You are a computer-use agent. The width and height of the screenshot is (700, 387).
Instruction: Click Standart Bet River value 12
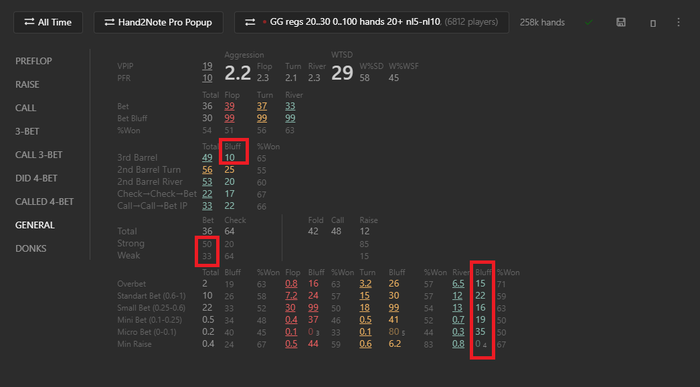(457, 296)
